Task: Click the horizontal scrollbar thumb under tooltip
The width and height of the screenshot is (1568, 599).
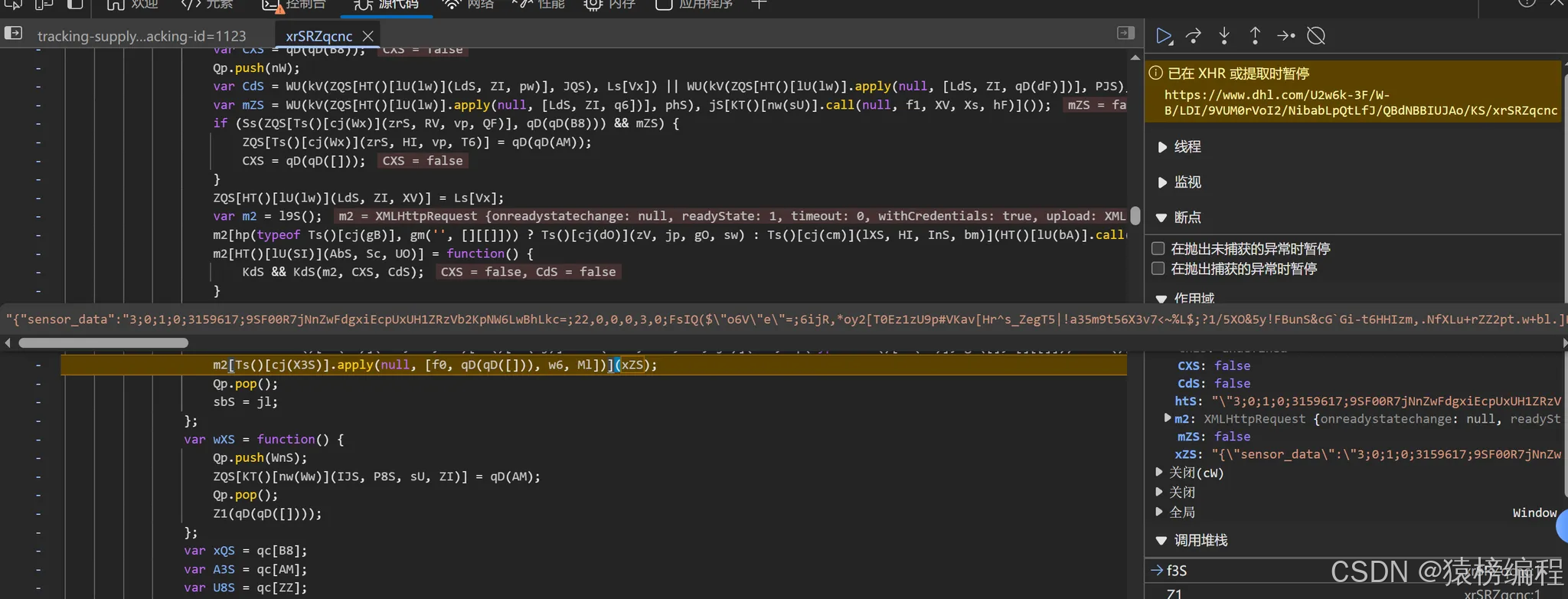Action: pos(103,342)
